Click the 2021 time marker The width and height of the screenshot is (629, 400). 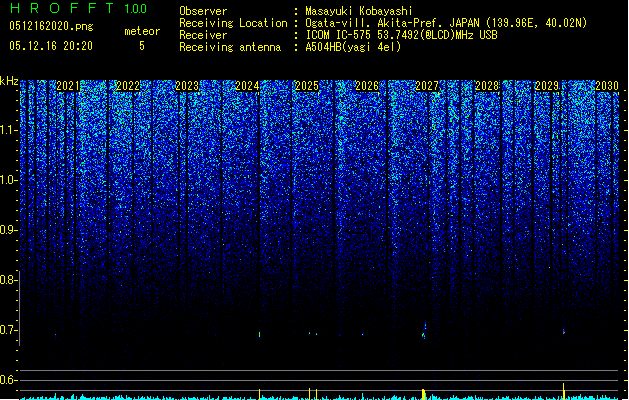(x=68, y=86)
